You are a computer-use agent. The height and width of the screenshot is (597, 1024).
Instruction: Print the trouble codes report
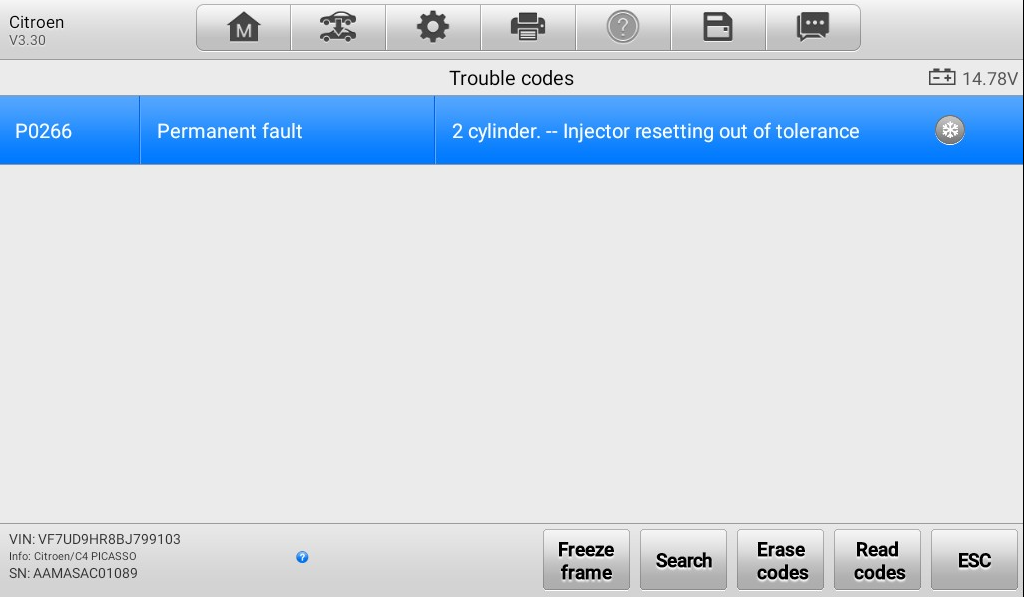pos(528,27)
